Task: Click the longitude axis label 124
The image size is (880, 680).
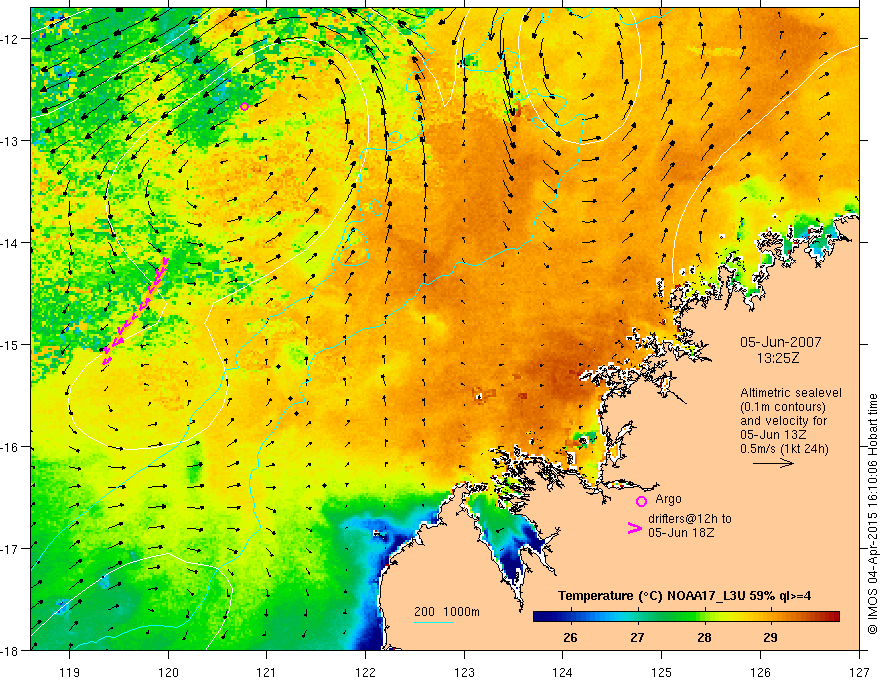Action: tap(562, 672)
